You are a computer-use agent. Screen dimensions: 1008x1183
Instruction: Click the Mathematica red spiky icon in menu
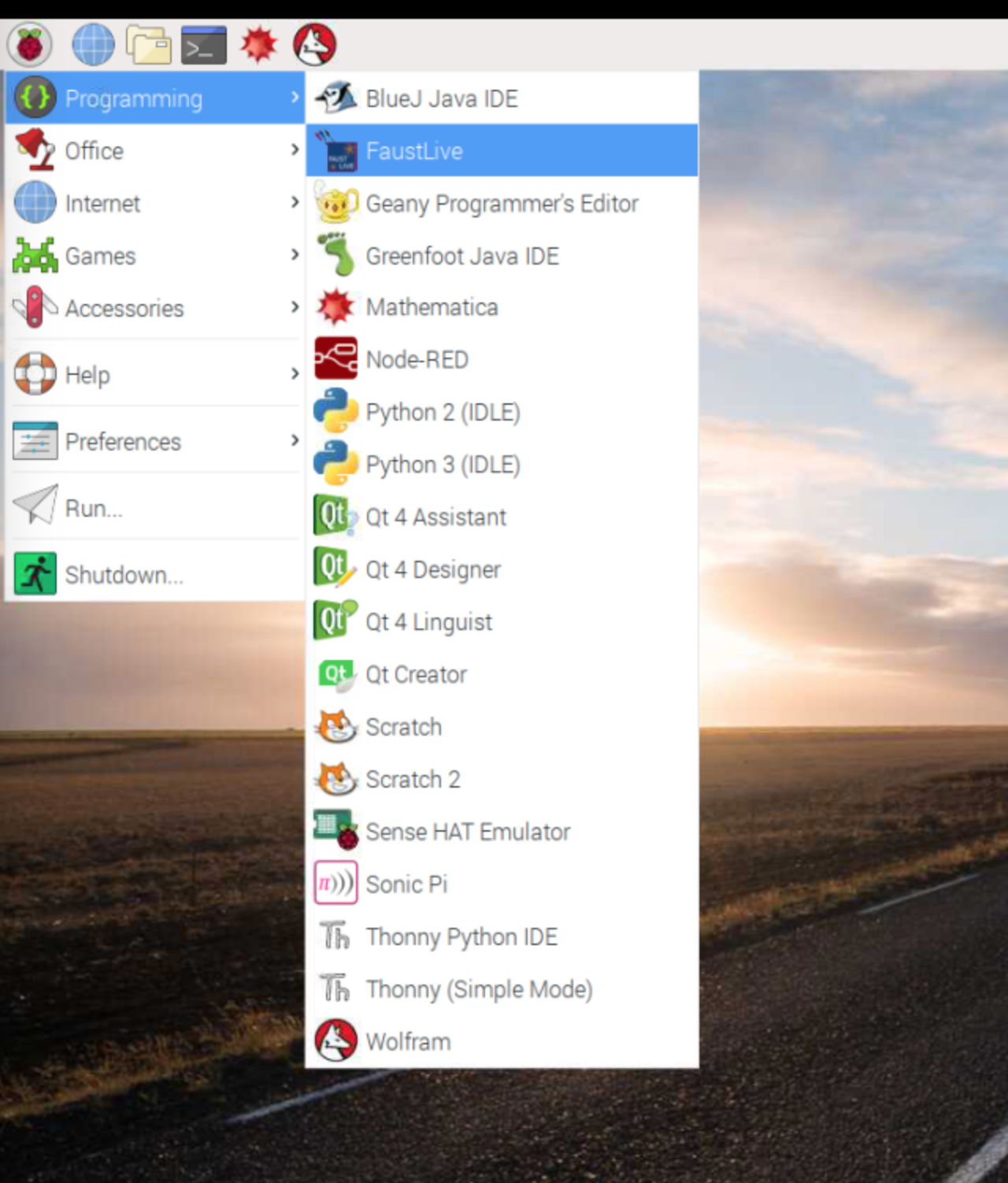336,307
